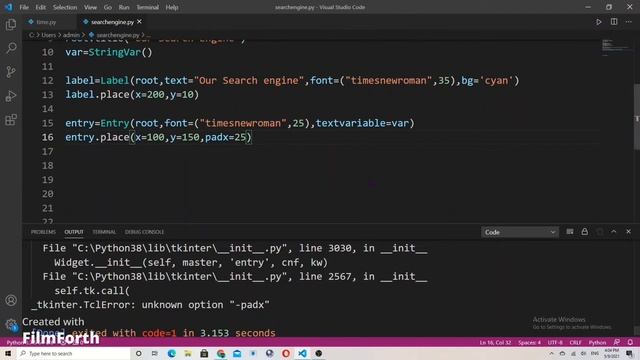Click Ln 16, Col 32 in status bar

point(495,342)
